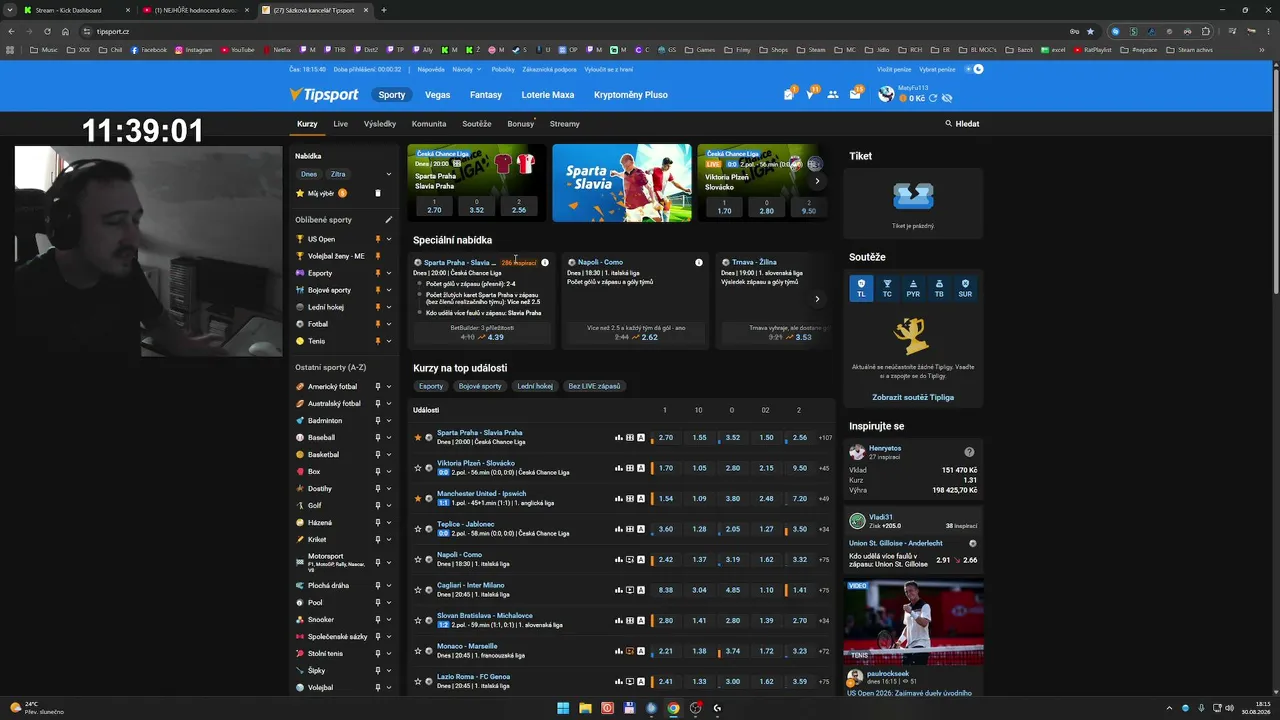Open the Návody dropdown in top bar
This screenshot has width=1280, height=720.
click(x=467, y=69)
